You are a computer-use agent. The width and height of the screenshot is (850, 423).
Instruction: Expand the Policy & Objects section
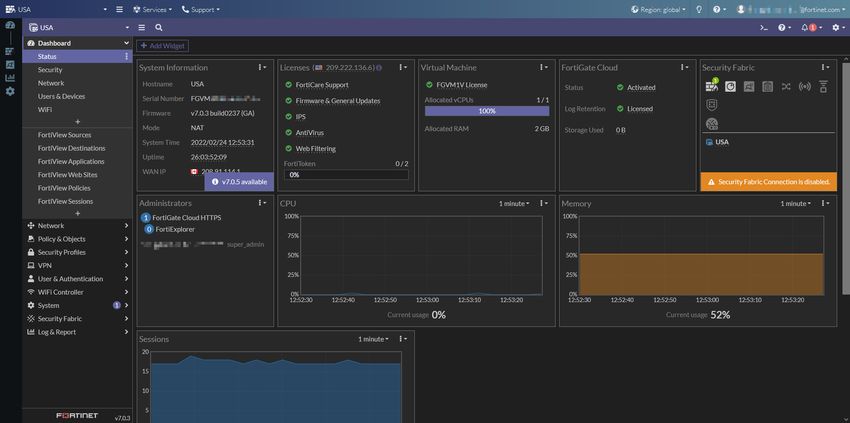[77, 239]
